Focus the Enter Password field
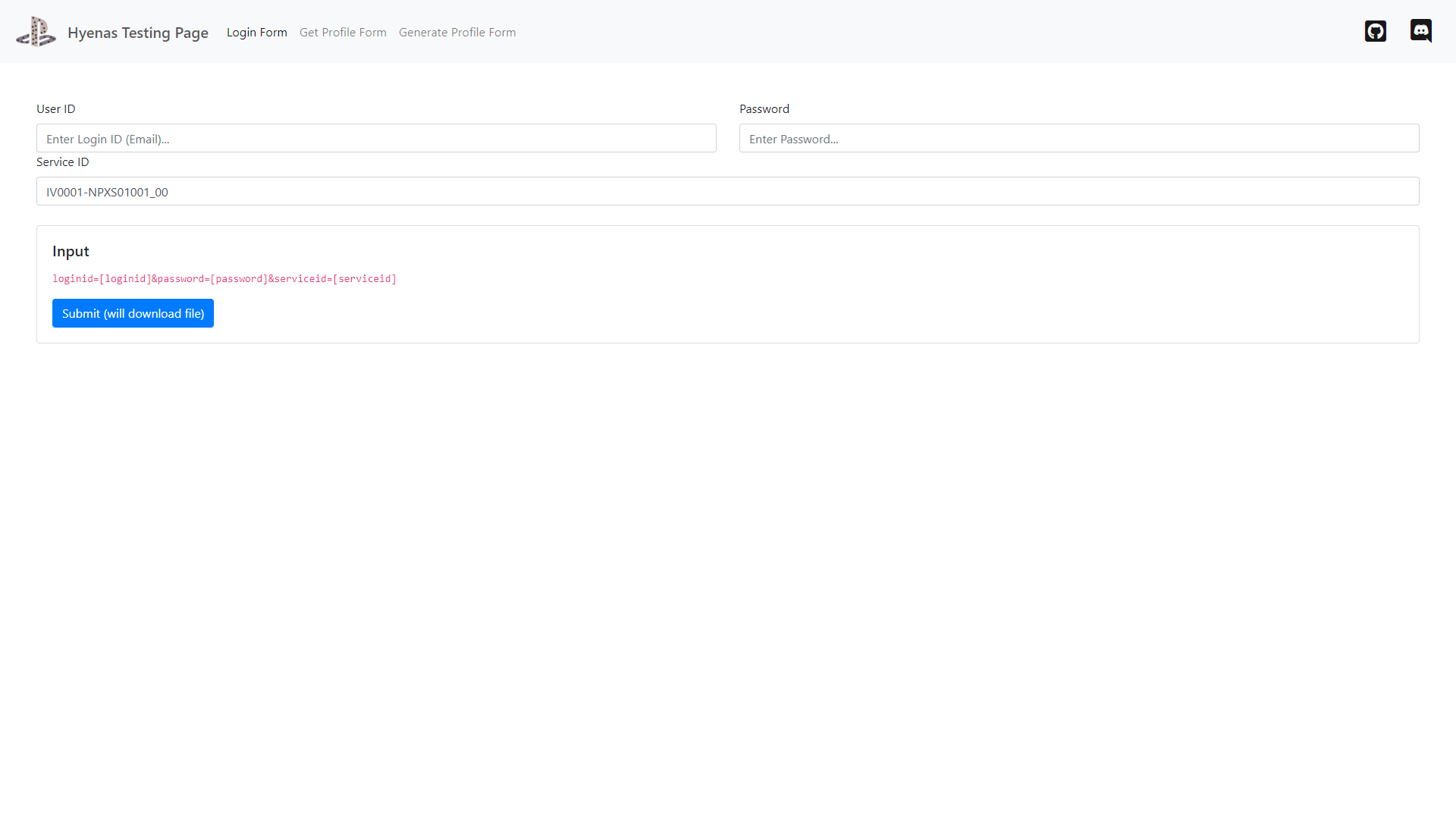The image size is (1456, 819). click(x=1078, y=139)
